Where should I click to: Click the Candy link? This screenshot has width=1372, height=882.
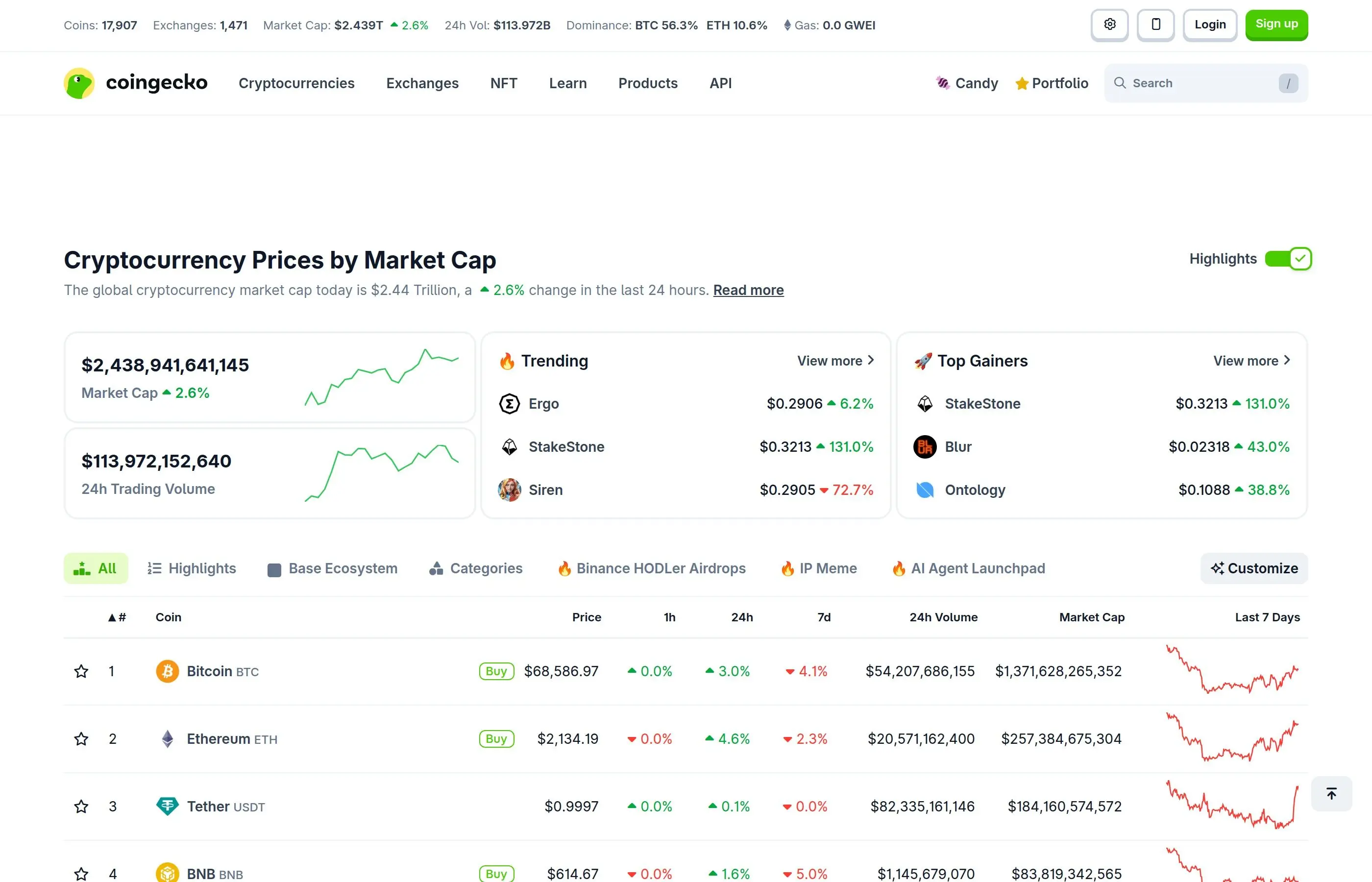967,83
